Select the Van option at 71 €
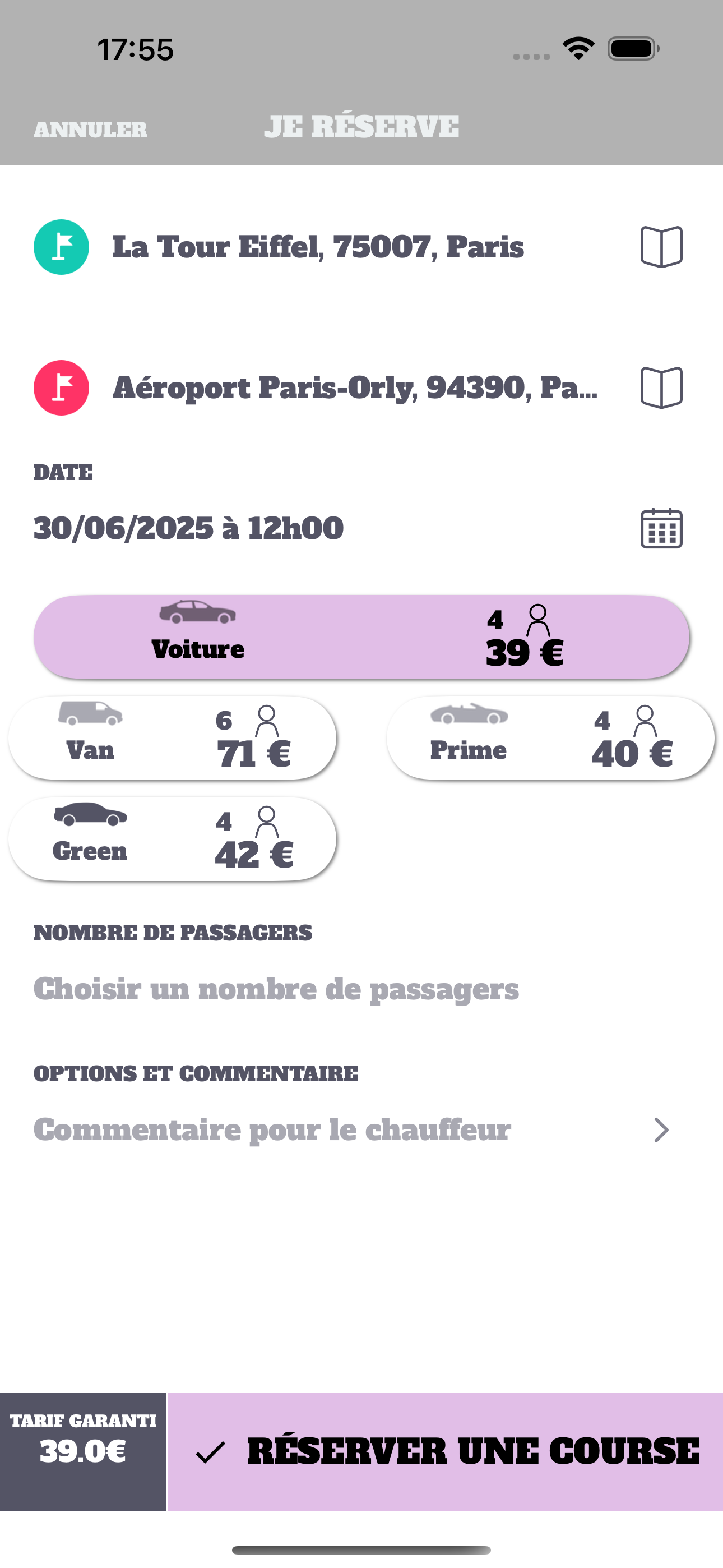This screenshot has width=723, height=1568. coord(172,738)
